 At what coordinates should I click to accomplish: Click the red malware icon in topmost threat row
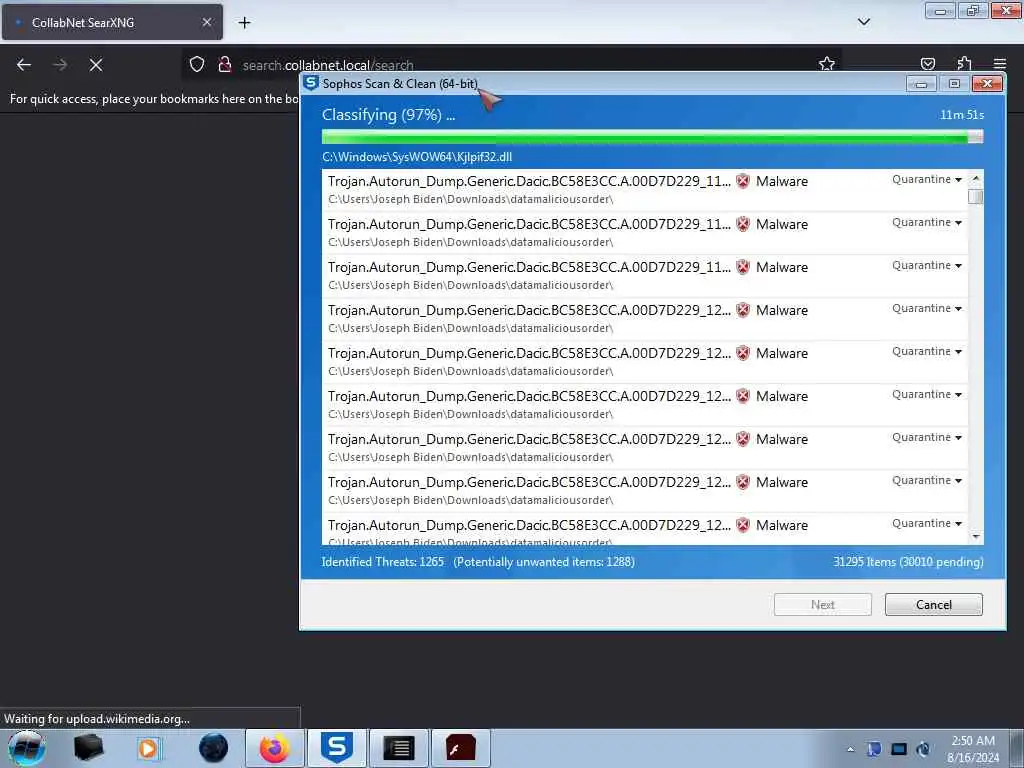[x=743, y=181]
